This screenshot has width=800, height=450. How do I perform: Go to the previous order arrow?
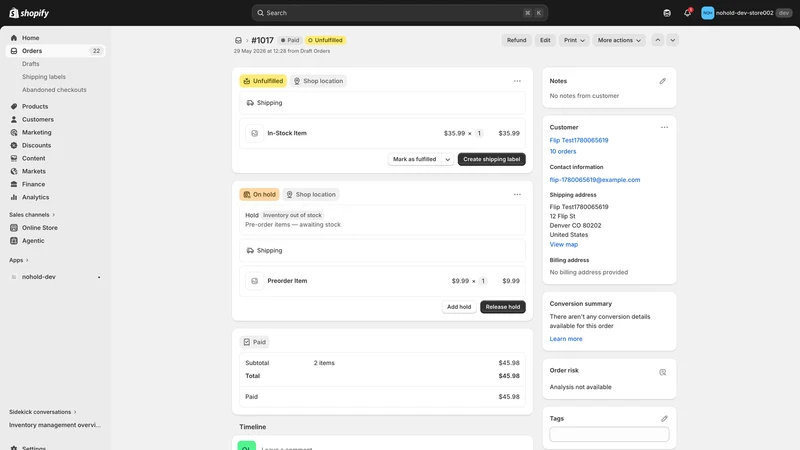point(658,40)
